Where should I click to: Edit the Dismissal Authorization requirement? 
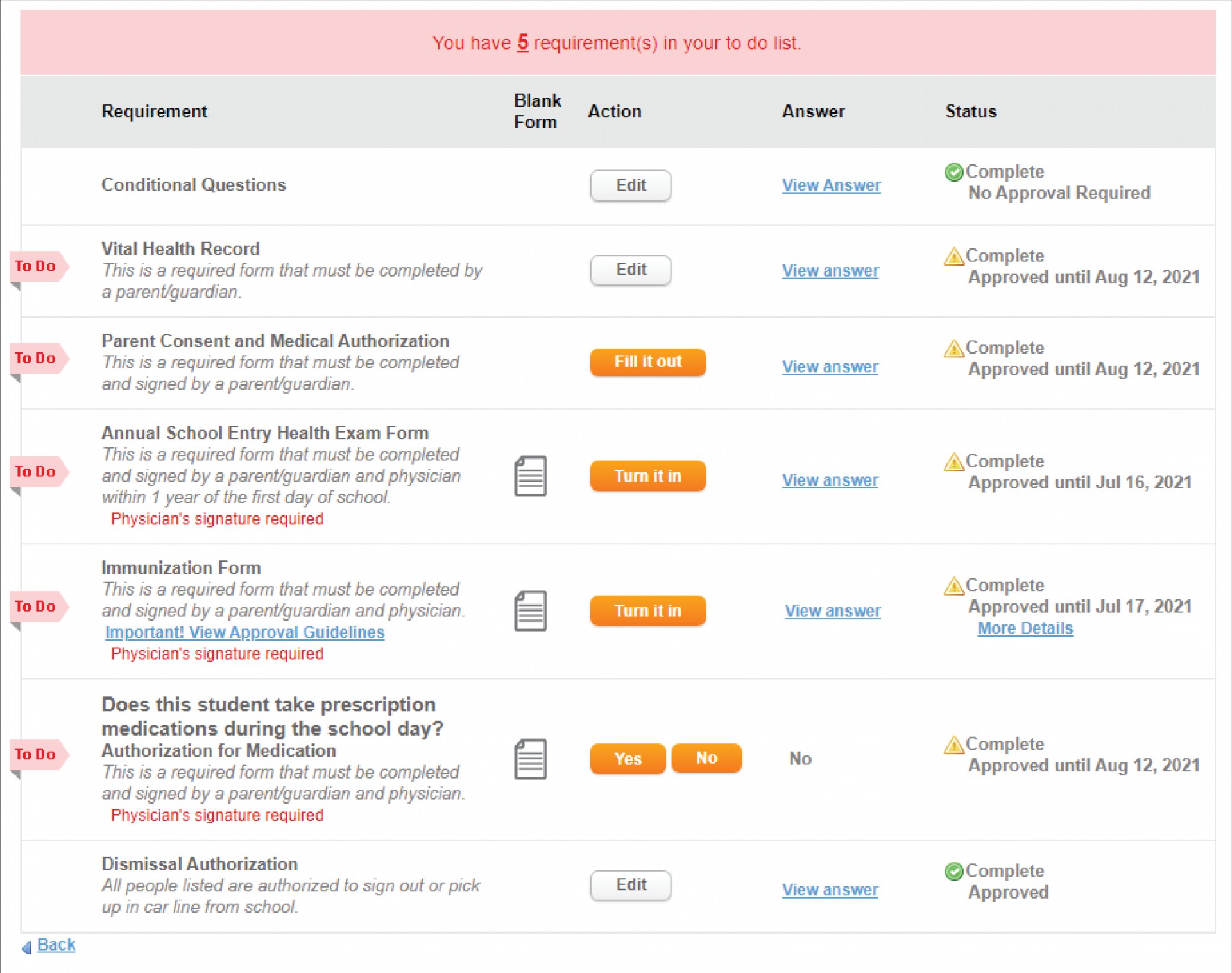(x=630, y=885)
